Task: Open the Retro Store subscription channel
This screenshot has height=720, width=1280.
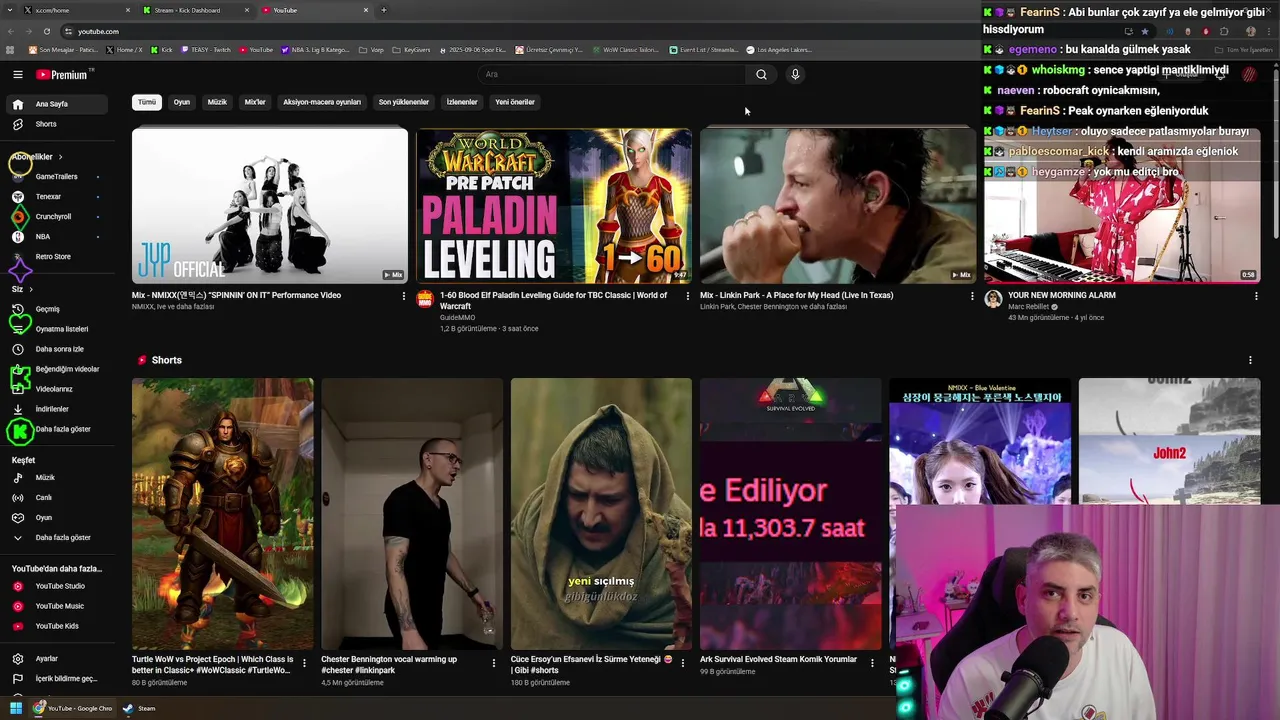Action: click(x=58, y=256)
